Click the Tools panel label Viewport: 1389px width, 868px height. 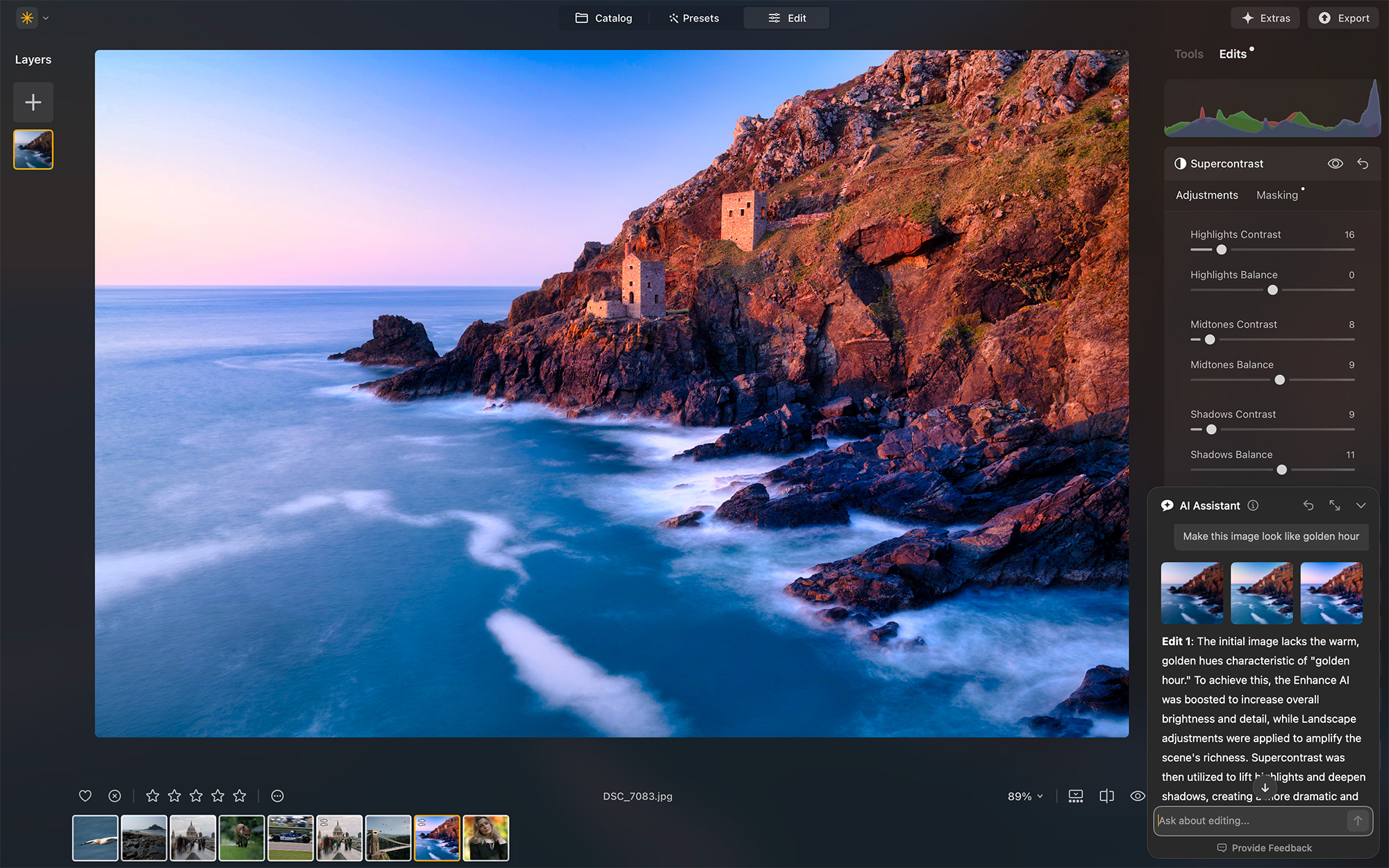tap(1188, 53)
